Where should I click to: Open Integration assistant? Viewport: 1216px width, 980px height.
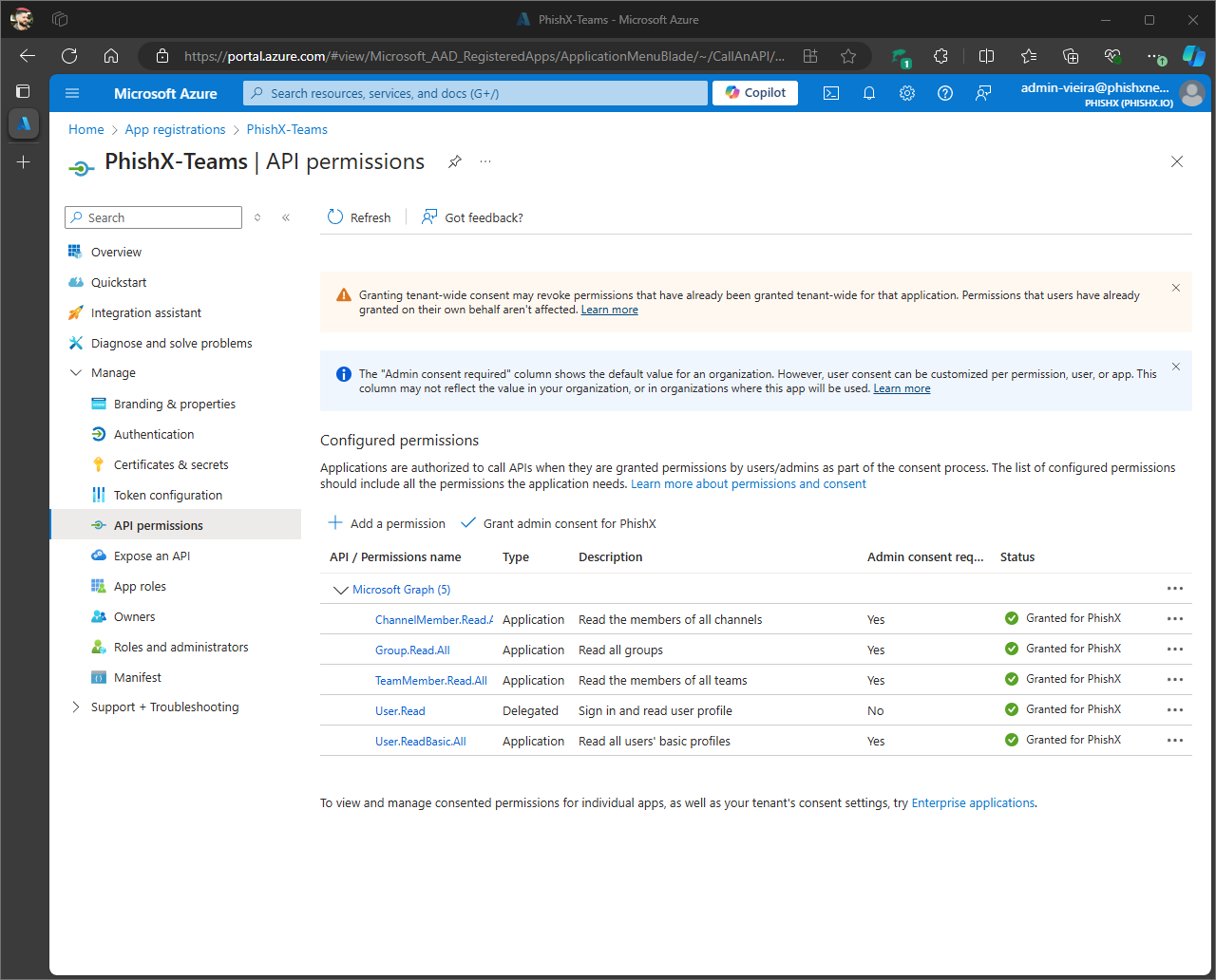146,312
